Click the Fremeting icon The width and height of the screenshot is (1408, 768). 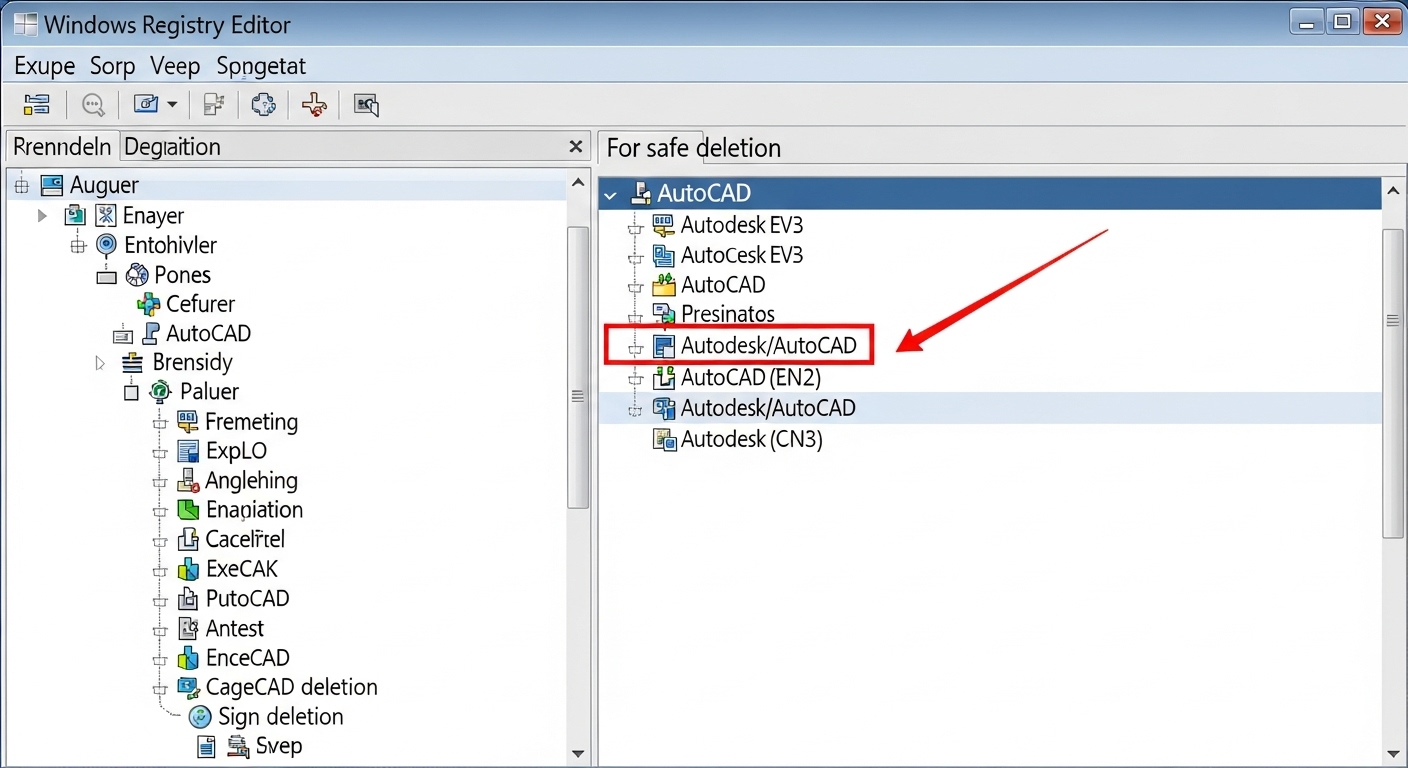coord(187,421)
